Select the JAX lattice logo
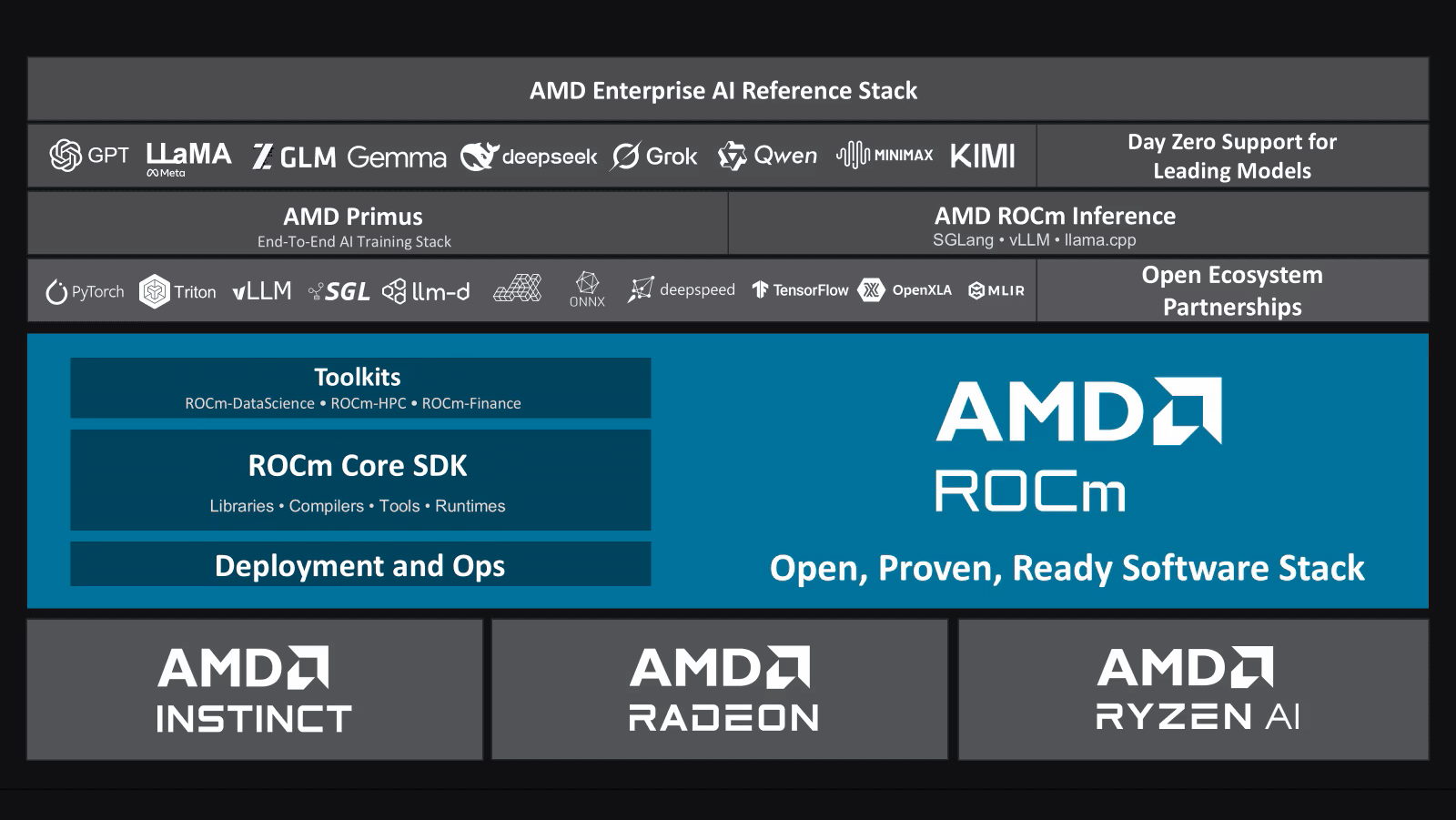Image resolution: width=1456 pixels, height=820 pixels. pos(518,288)
